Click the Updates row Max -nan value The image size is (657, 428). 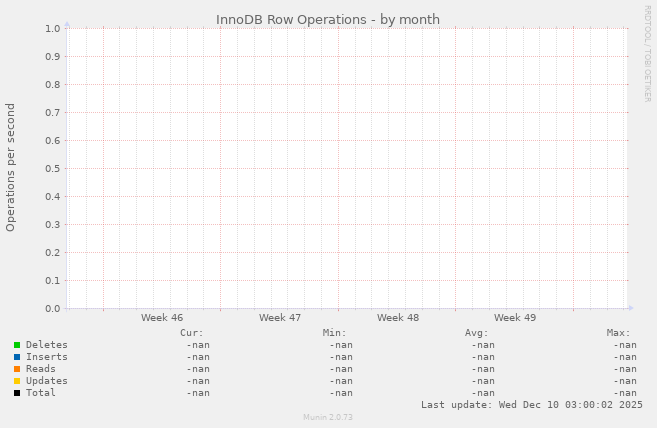625,381
